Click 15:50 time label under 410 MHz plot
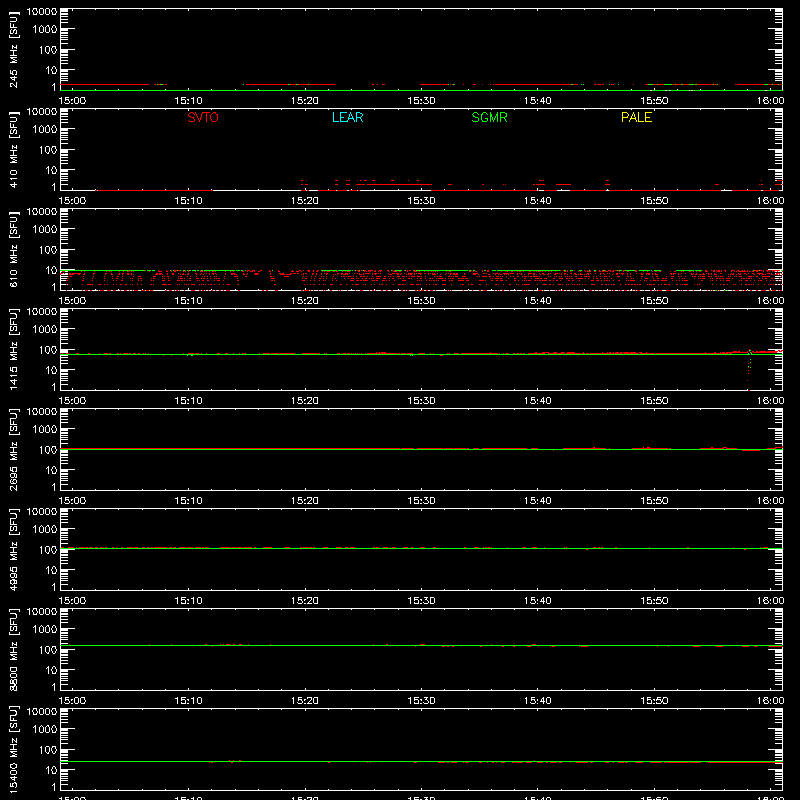This screenshot has width=800, height=800. (x=654, y=201)
